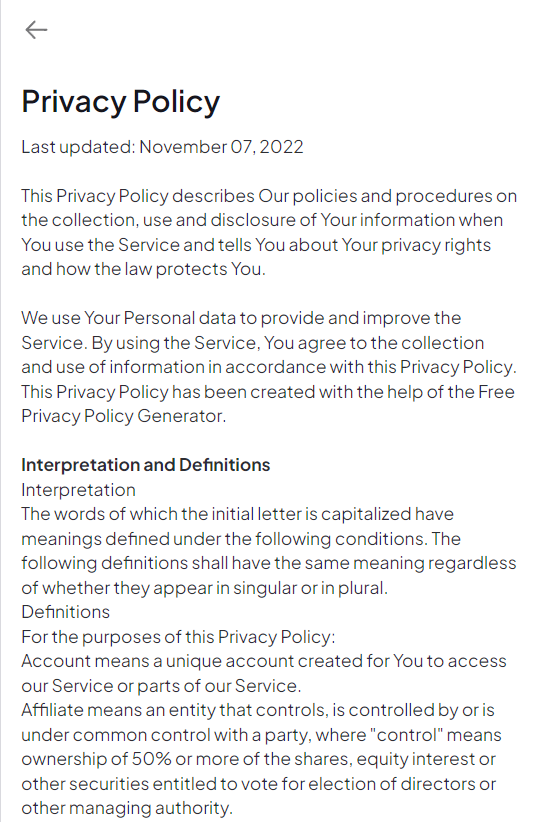Screen dimensions: 537x822
Task: Click the quoted word "control"
Action: [406, 734]
